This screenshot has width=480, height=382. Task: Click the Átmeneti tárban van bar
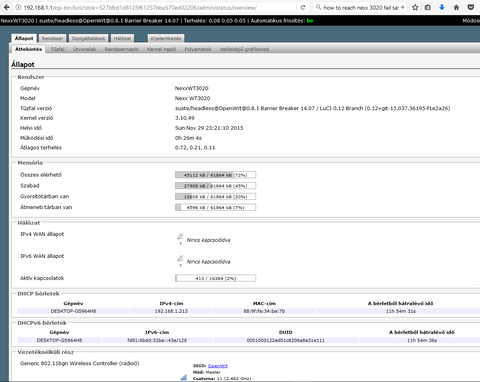point(215,207)
